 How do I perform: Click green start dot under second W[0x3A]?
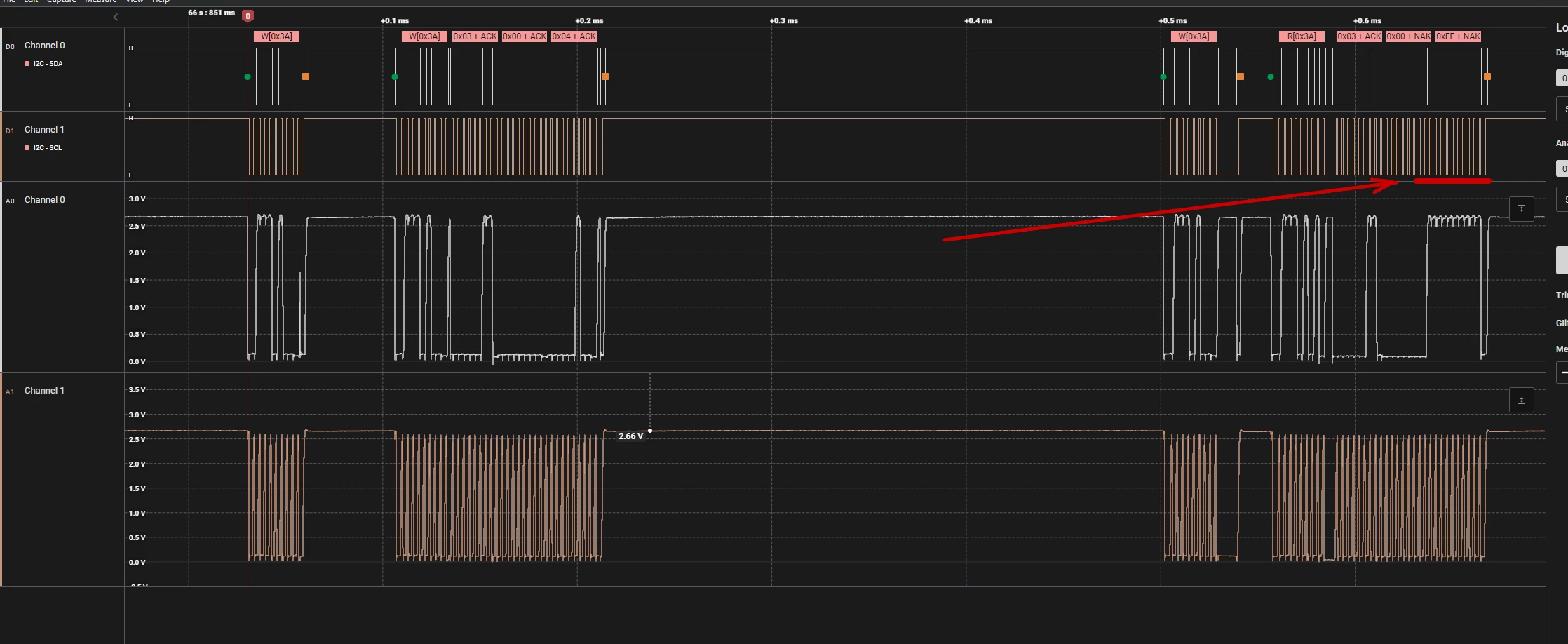(395, 76)
